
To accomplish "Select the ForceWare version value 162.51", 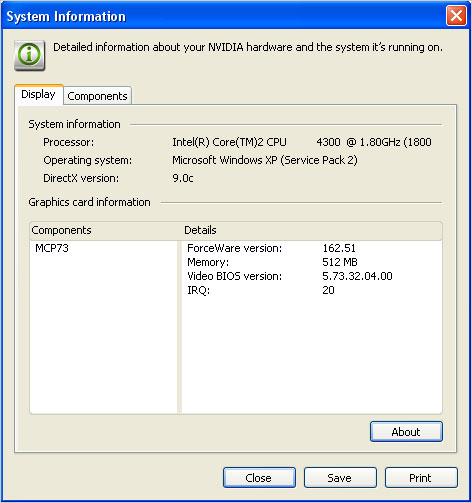I will 339,248.
